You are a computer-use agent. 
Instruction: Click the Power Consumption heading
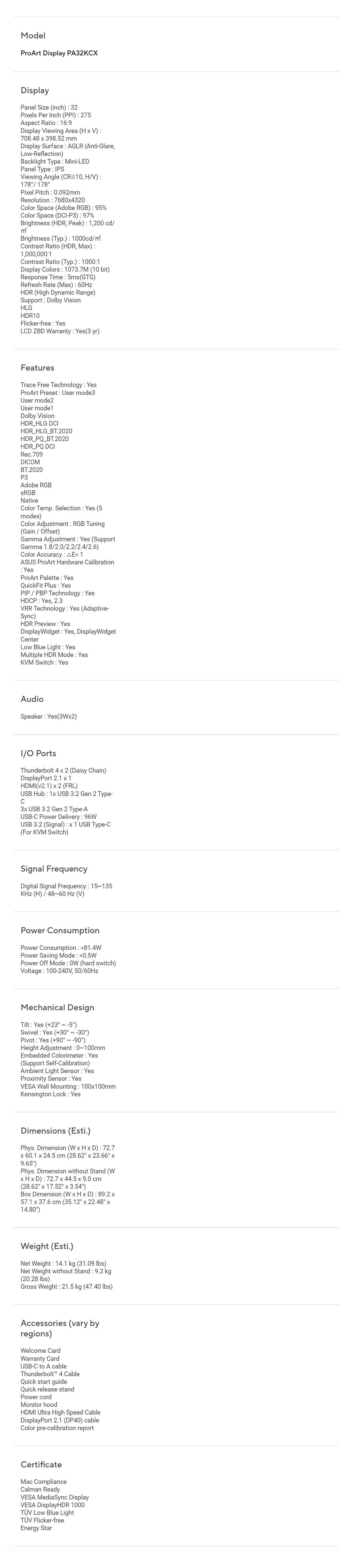tap(60, 930)
